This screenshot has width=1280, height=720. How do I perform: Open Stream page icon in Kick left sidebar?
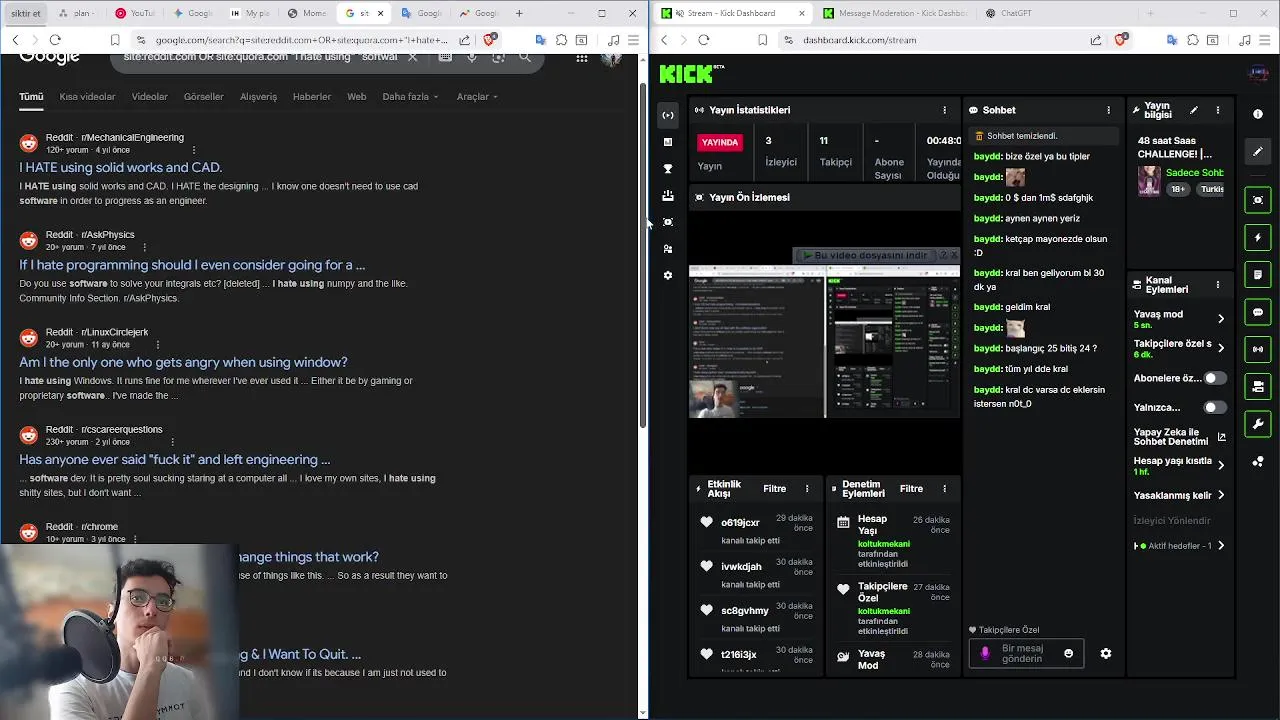click(668, 115)
